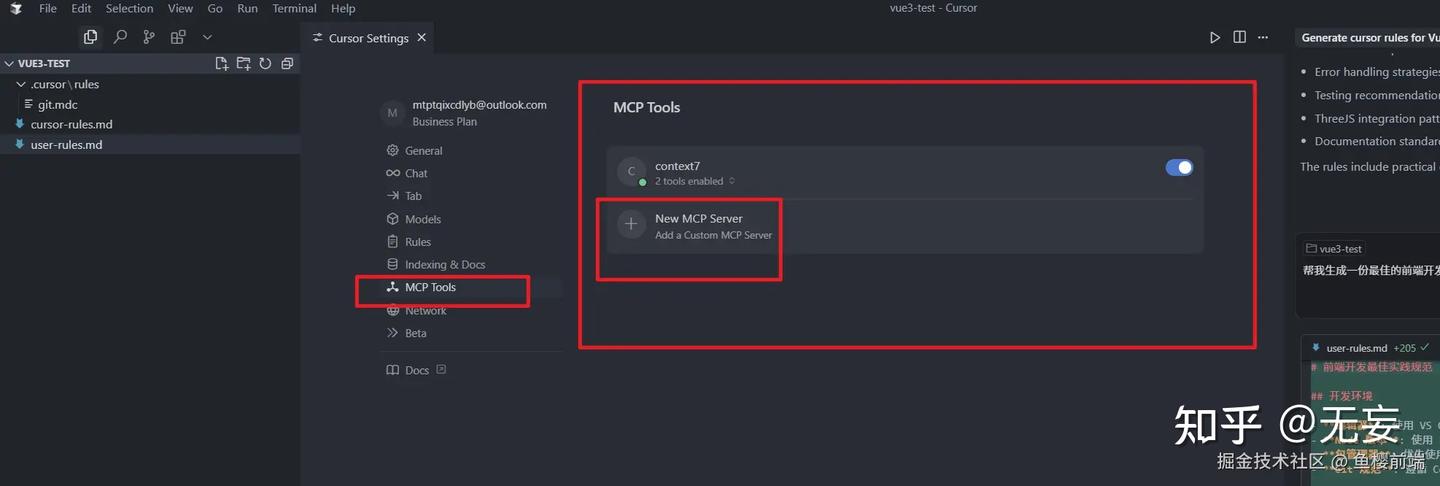Collapse the VUE3-TEST explorer section
1440x486 pixels.
[x=10, y=64]
